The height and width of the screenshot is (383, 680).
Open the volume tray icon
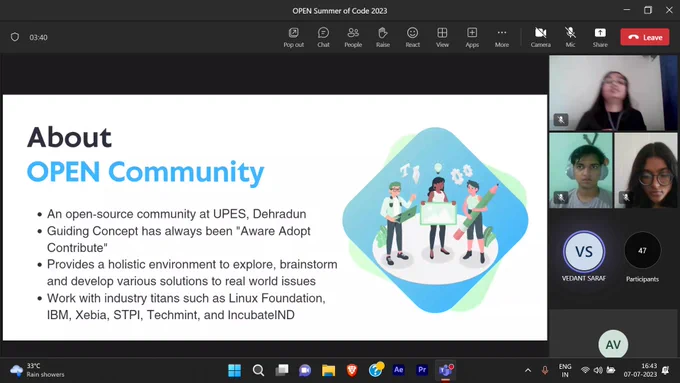pos(598,370)
